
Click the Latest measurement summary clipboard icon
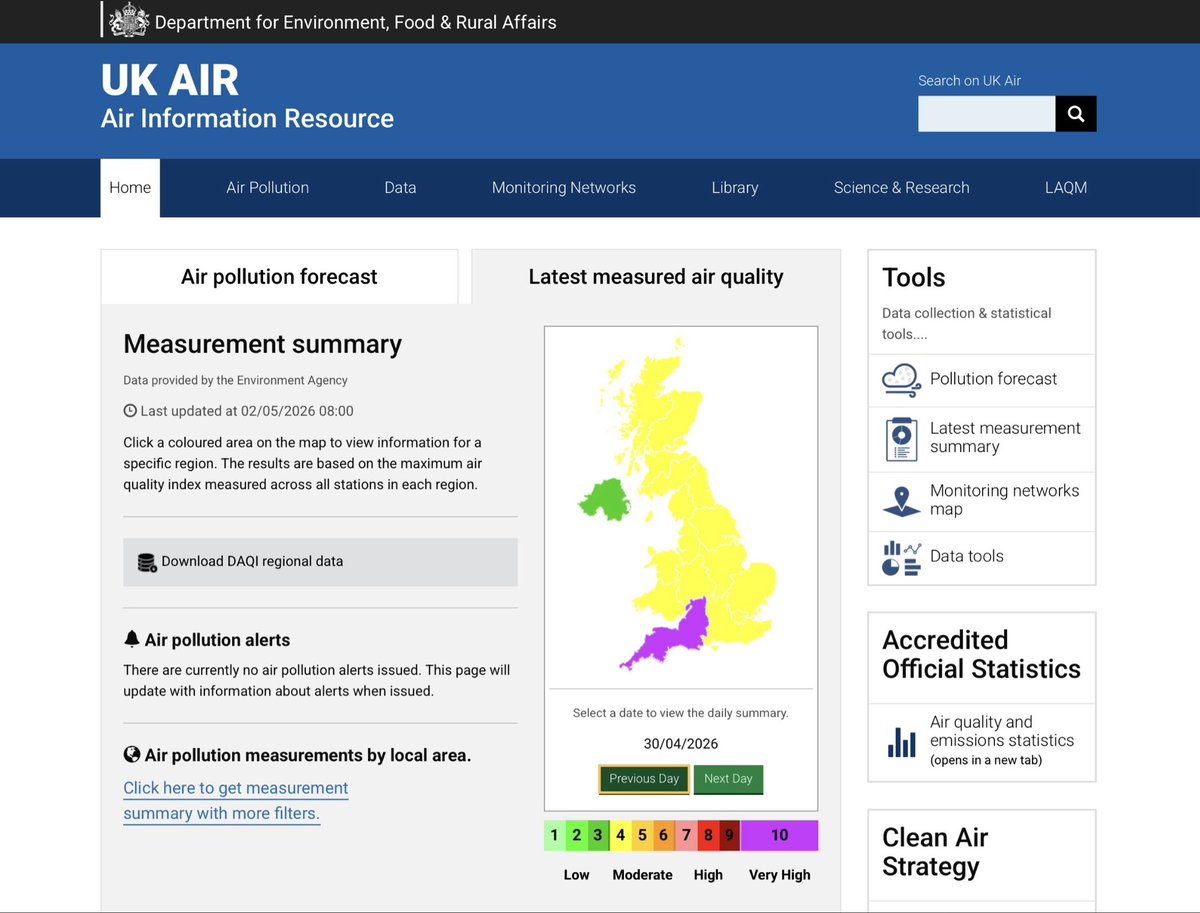click(901, 438)
